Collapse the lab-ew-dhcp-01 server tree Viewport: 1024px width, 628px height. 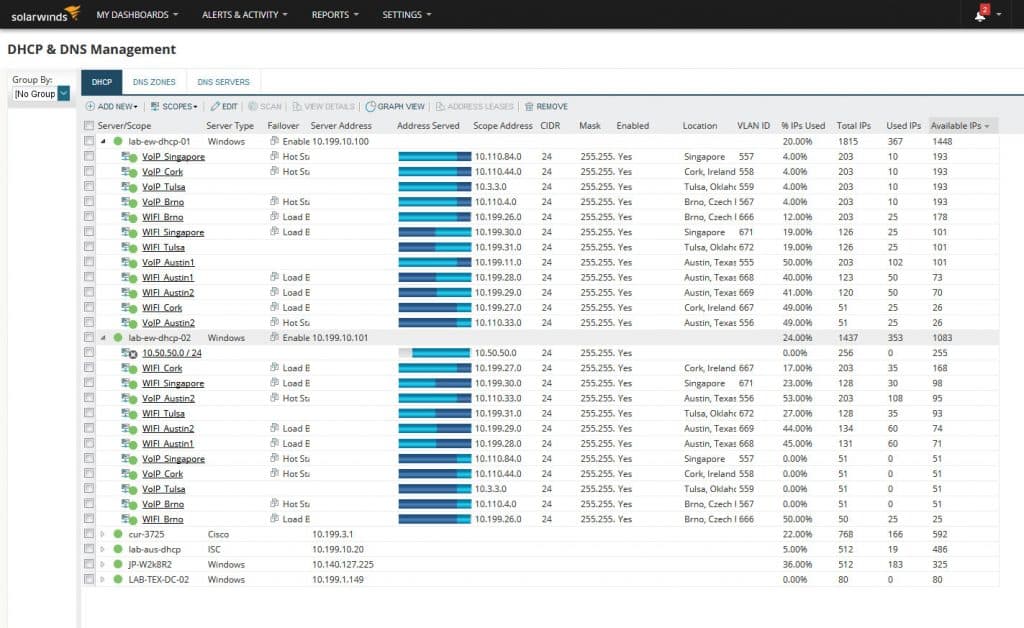104,141
